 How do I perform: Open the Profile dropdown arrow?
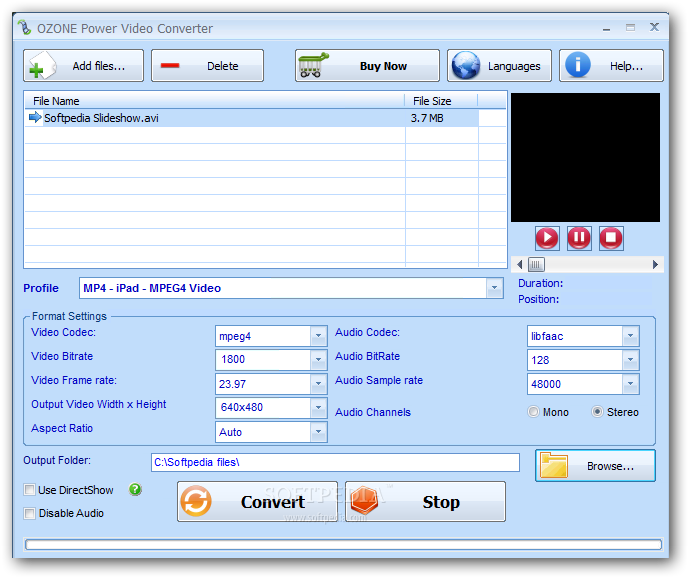(494, 288)
